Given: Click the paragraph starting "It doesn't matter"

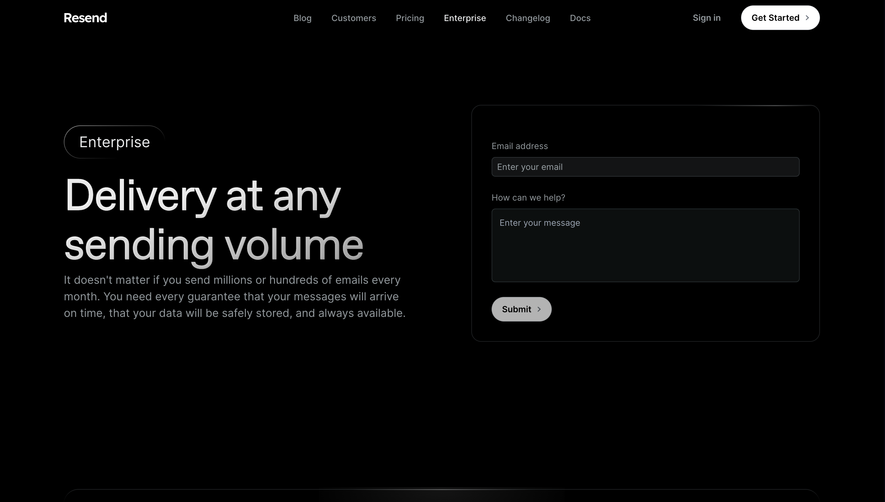Looking at the screenshot, I should (235, 296).
